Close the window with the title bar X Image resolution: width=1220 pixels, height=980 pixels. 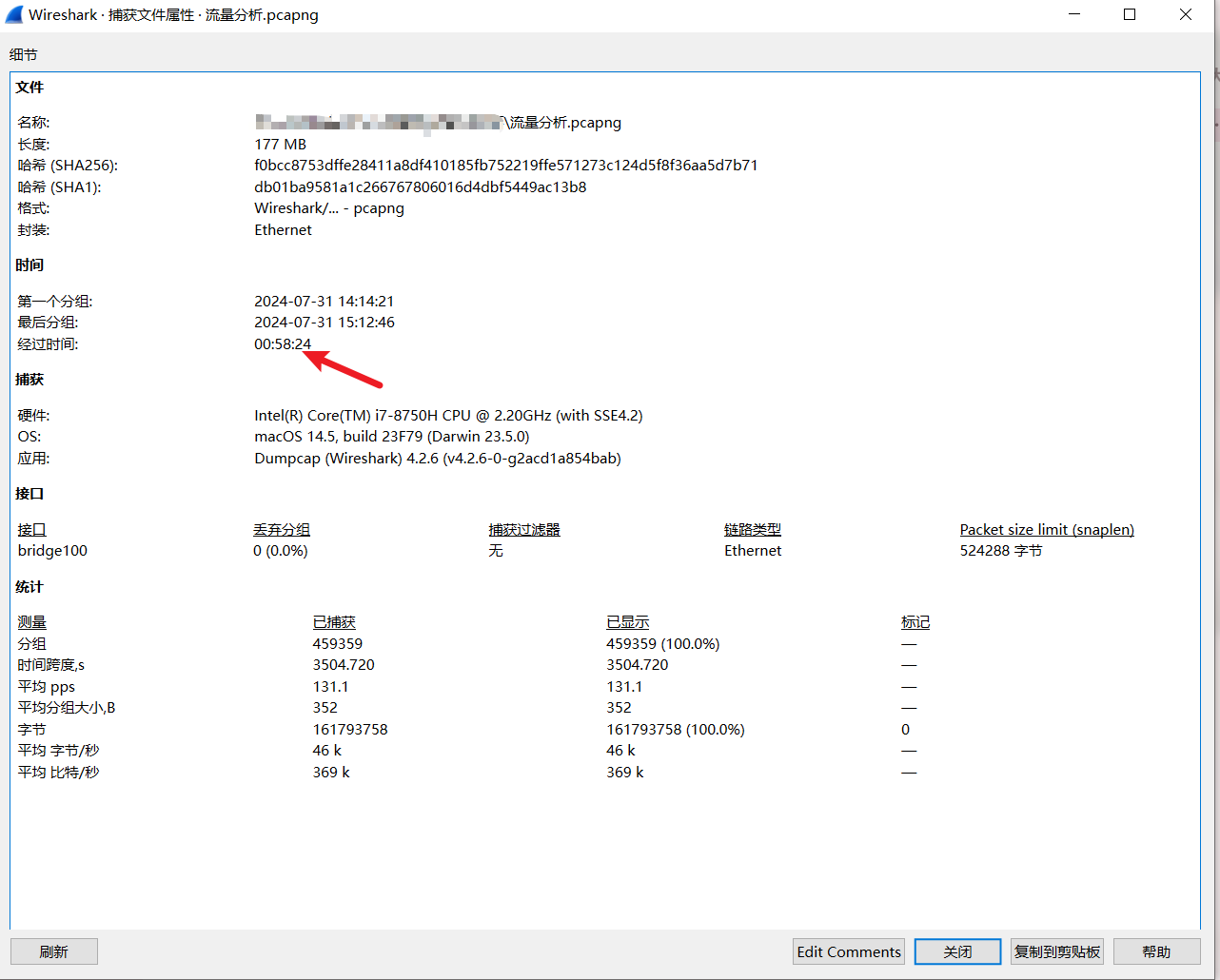pyautogui.click(x=1186, y=14)
